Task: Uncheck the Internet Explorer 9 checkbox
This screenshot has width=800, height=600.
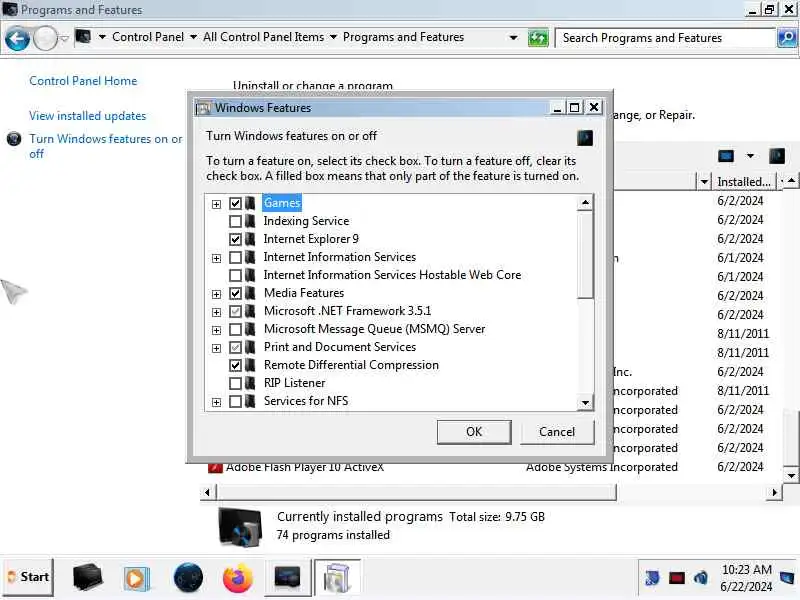Action: coord(235,239)
